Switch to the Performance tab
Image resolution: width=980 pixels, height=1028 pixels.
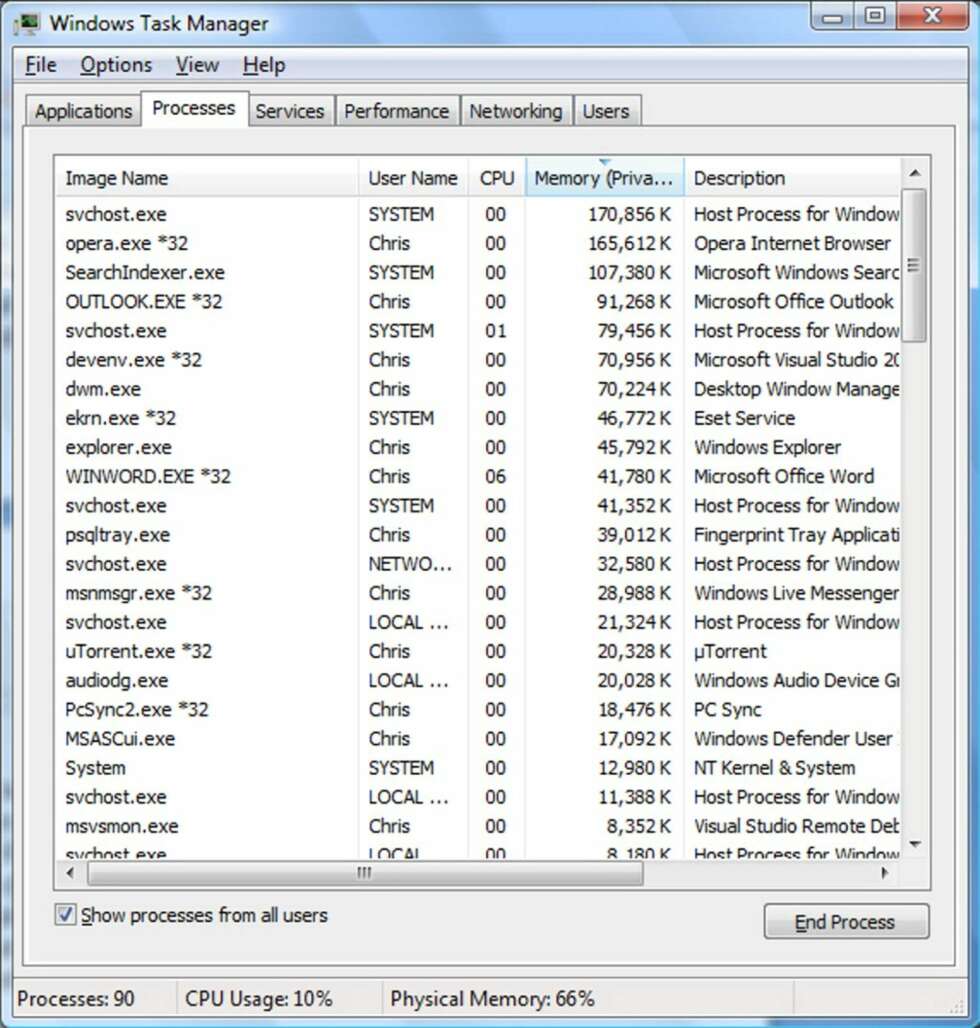point(397,111)
